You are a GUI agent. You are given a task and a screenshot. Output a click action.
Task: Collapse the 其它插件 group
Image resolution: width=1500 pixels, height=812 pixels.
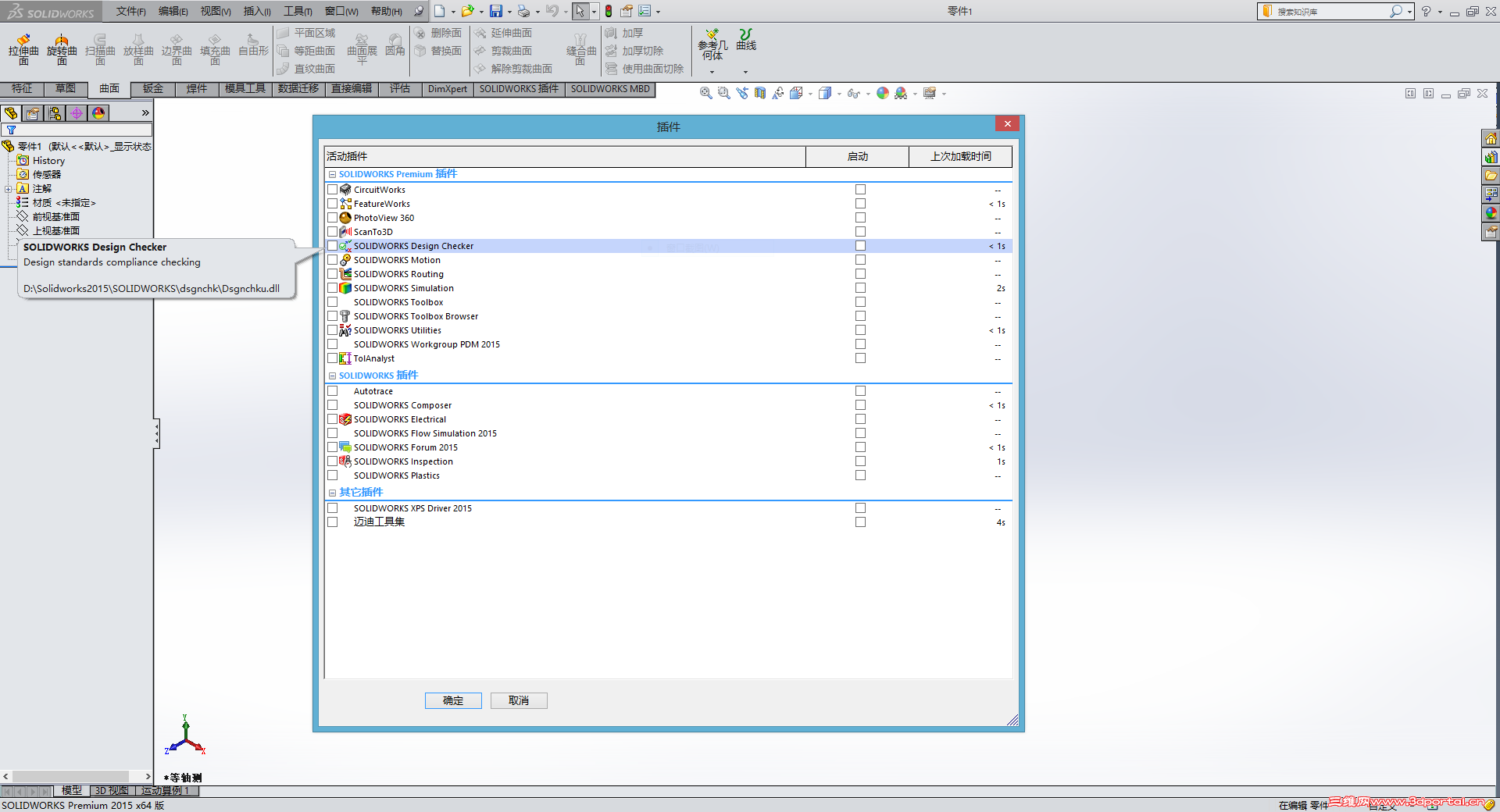pos(332,493)
